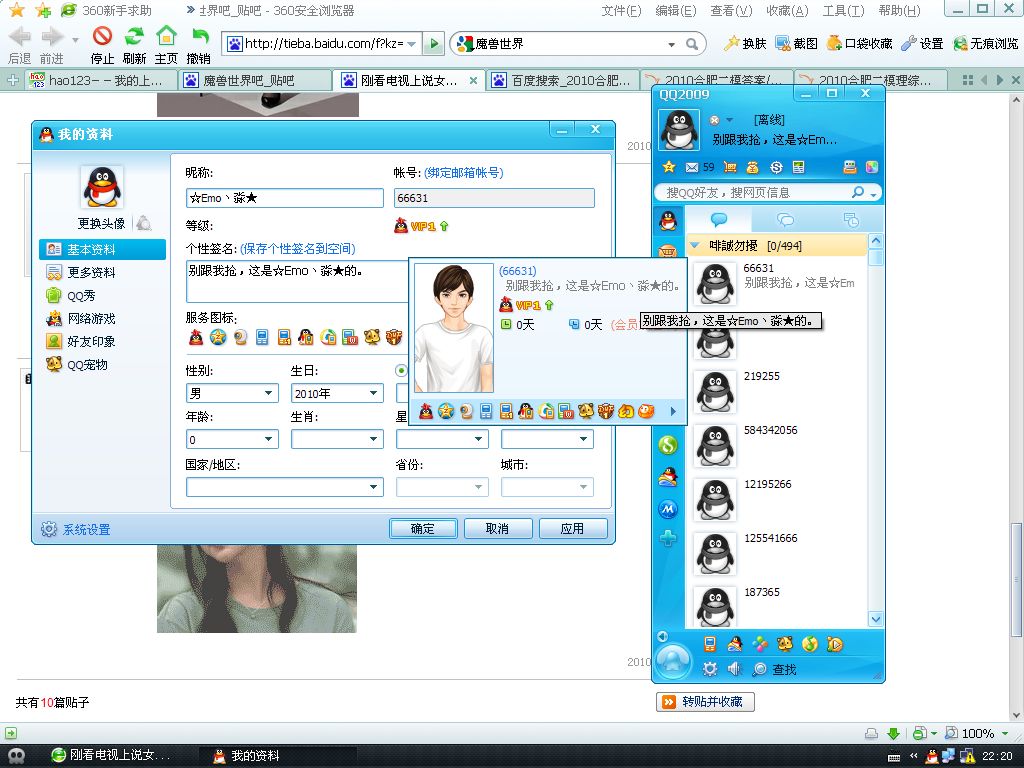Image resolution: width=1024 pixels, height=768 pixels.
Task: Click the 昵称 nickname input field
Action: click(285, 198)
